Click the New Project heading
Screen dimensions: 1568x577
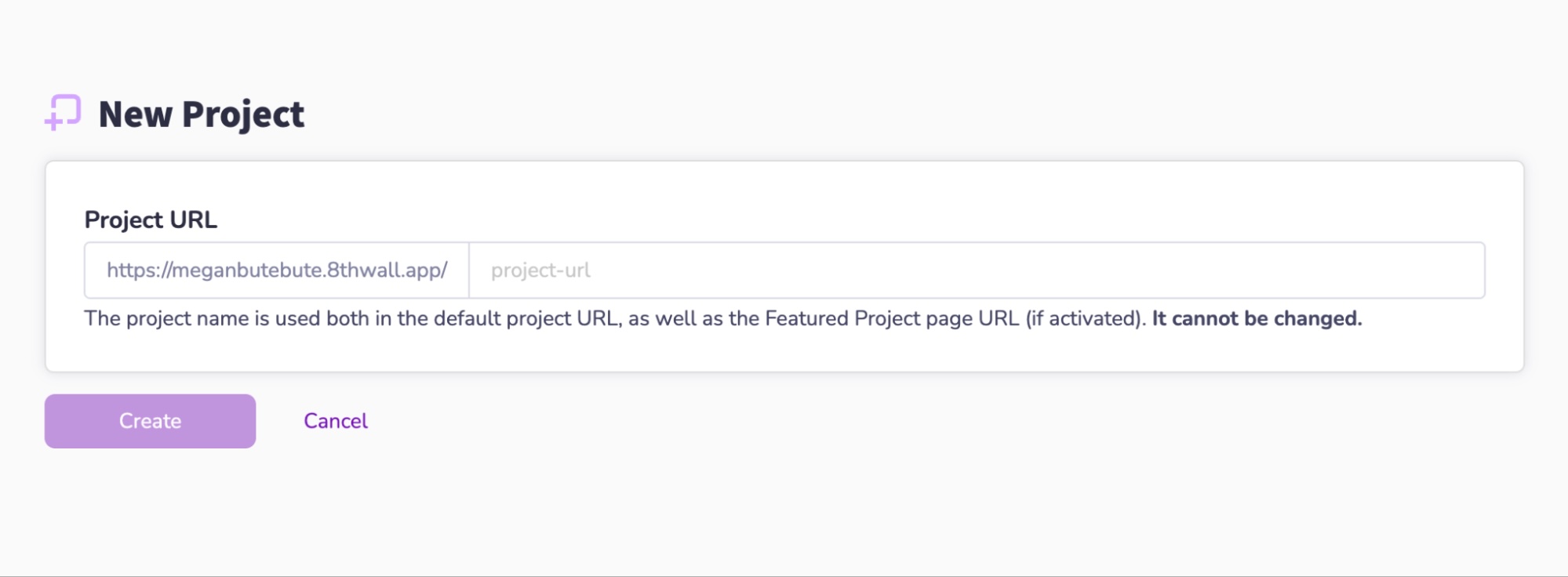click(x=202, y=114)
